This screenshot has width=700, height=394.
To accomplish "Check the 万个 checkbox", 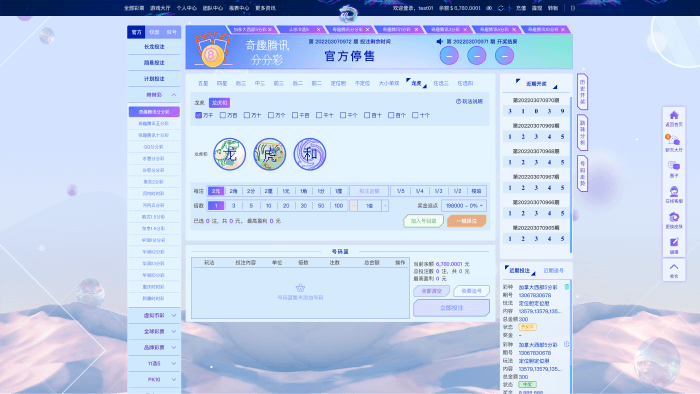I will 271,115.
